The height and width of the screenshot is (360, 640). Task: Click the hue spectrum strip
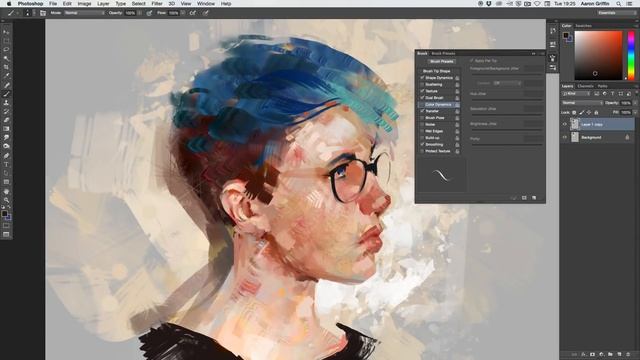coord(631,55)
